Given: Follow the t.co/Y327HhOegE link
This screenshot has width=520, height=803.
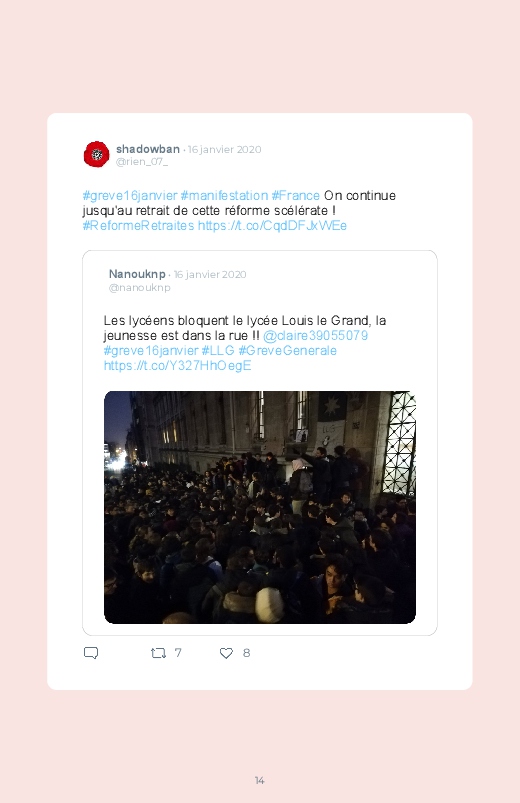Looking at the screenshot, I should pyautogui.click(x=177, y=365).
